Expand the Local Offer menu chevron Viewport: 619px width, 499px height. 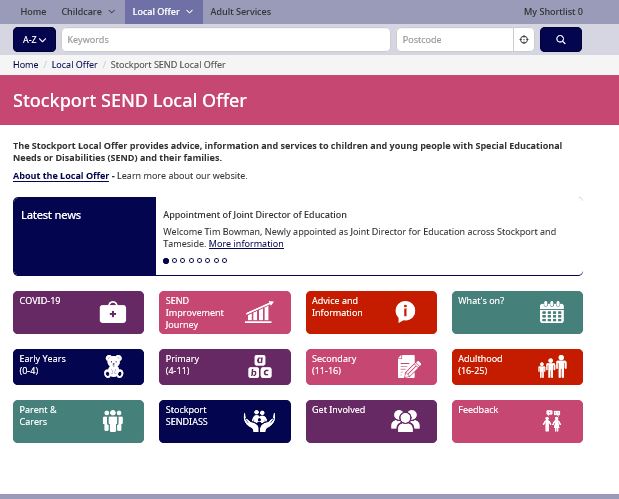pos(189,12)
